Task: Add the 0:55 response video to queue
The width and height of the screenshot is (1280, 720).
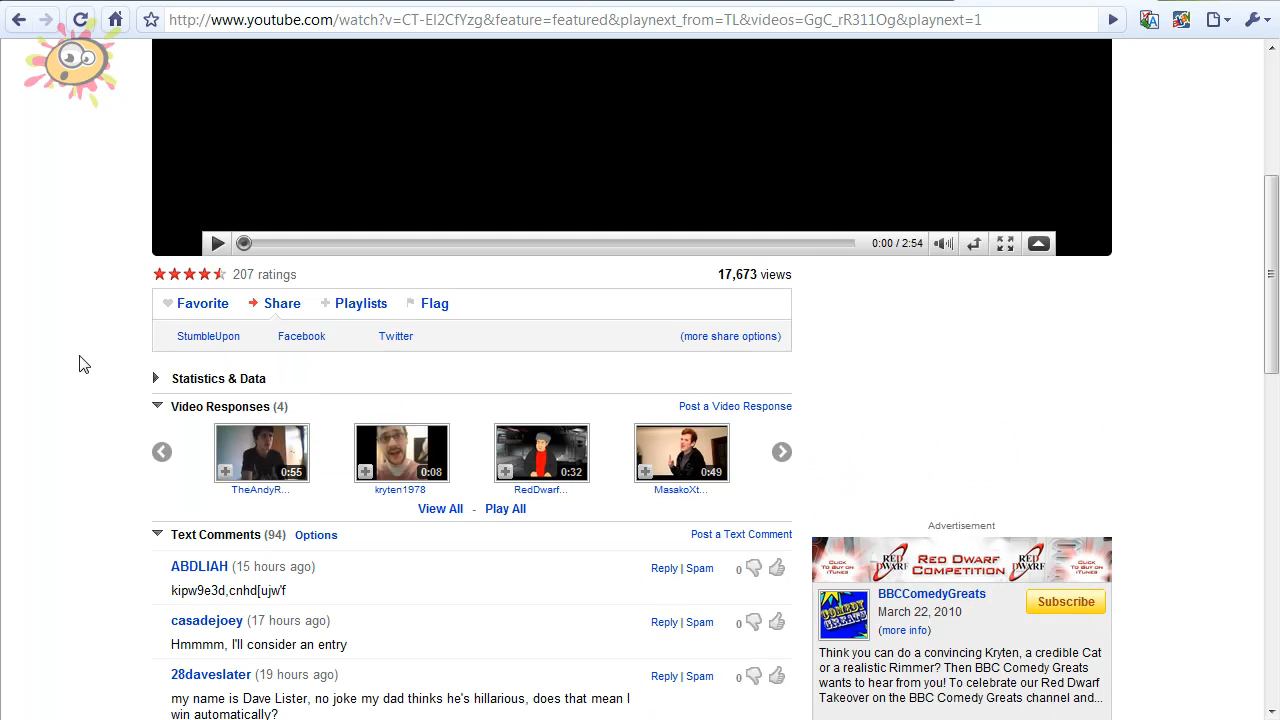Action: [x=226, y=471]
